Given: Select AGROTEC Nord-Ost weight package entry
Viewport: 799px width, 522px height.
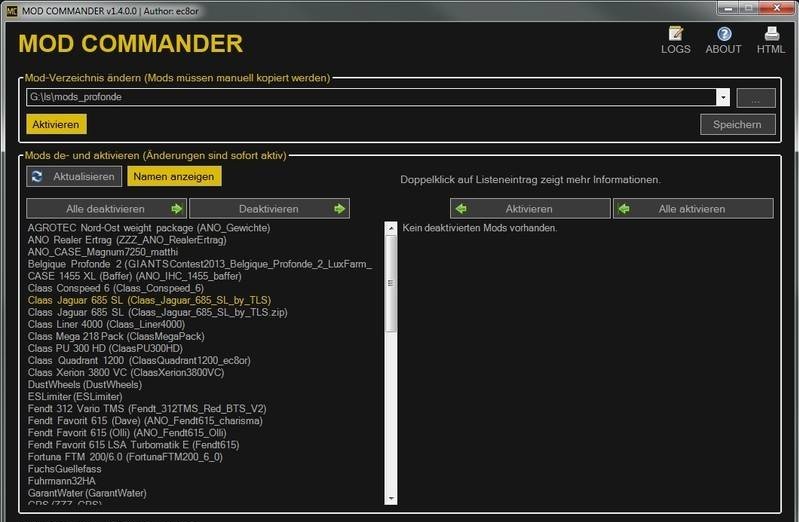Looking at the screenshot, I should pyautogui.click(x=149, y=228).
